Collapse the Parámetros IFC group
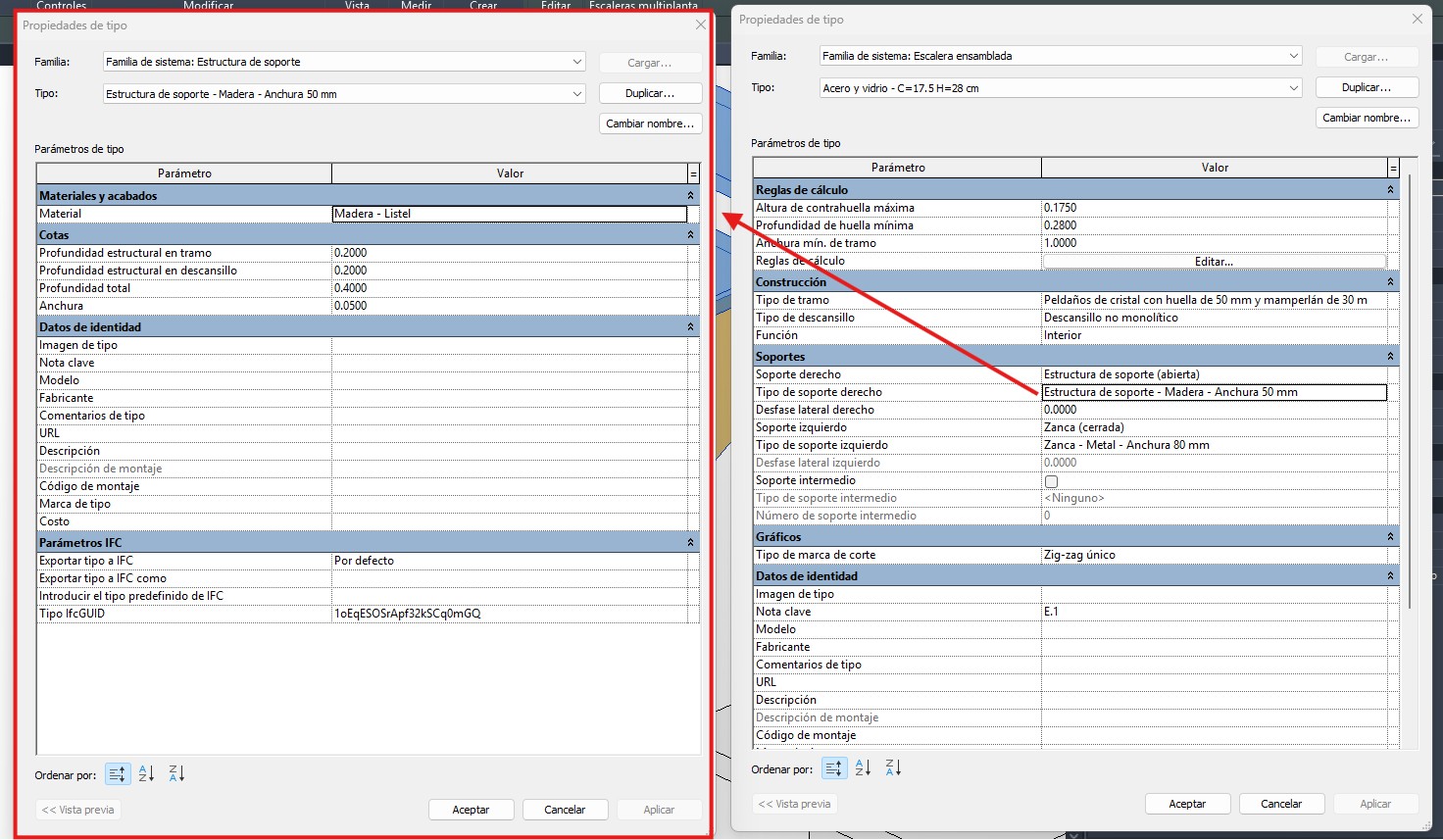Image resolution: width=1443 pixels, height=840 pixels. click(x=690, y=543)
